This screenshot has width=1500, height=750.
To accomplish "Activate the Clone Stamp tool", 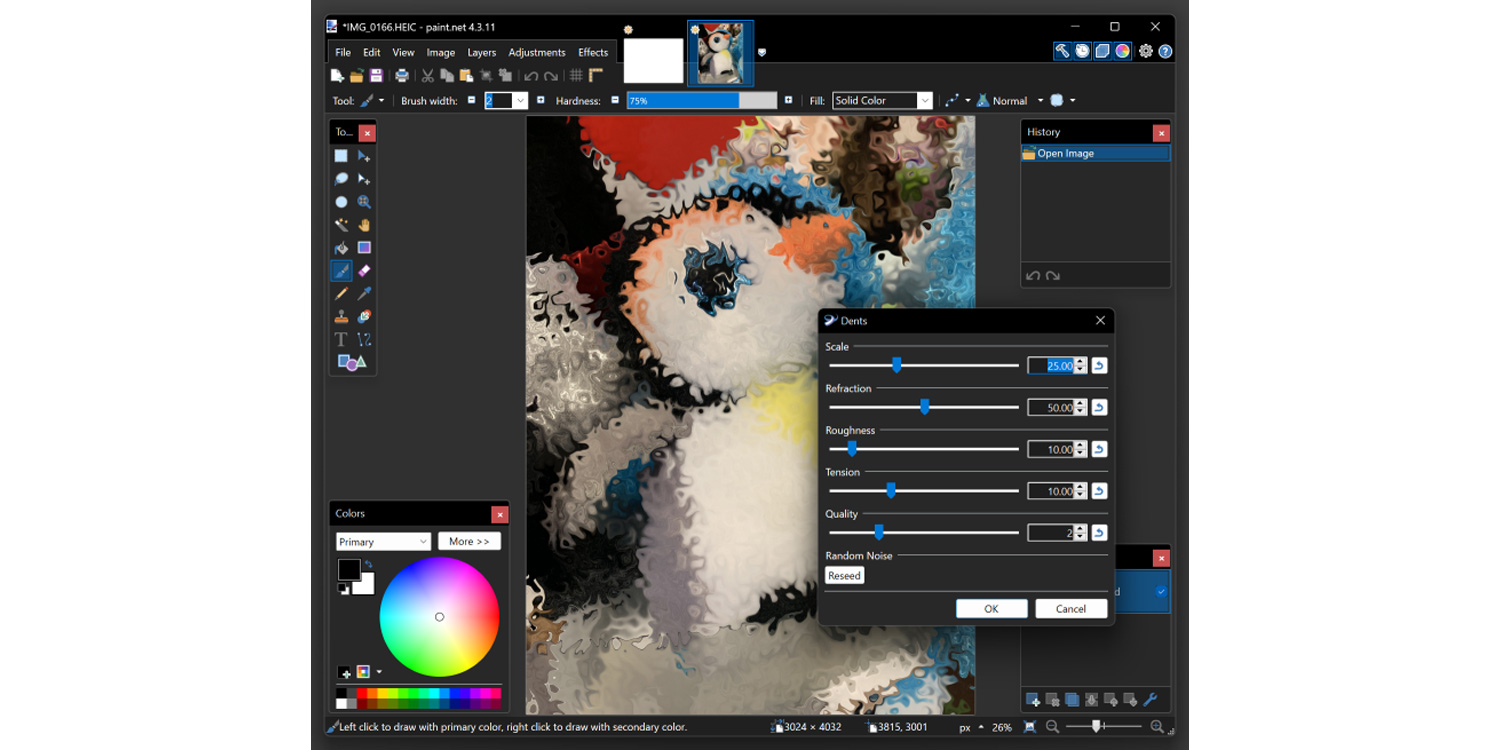I will 341,317.
